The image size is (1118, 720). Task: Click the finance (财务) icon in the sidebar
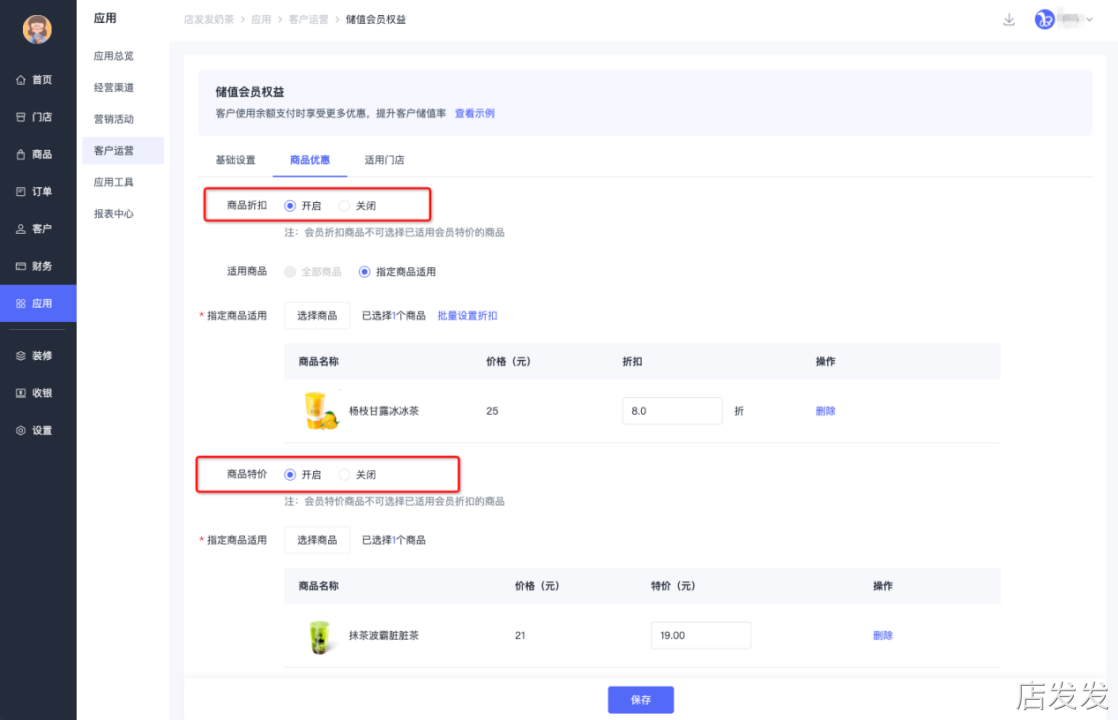click(21, 266)
